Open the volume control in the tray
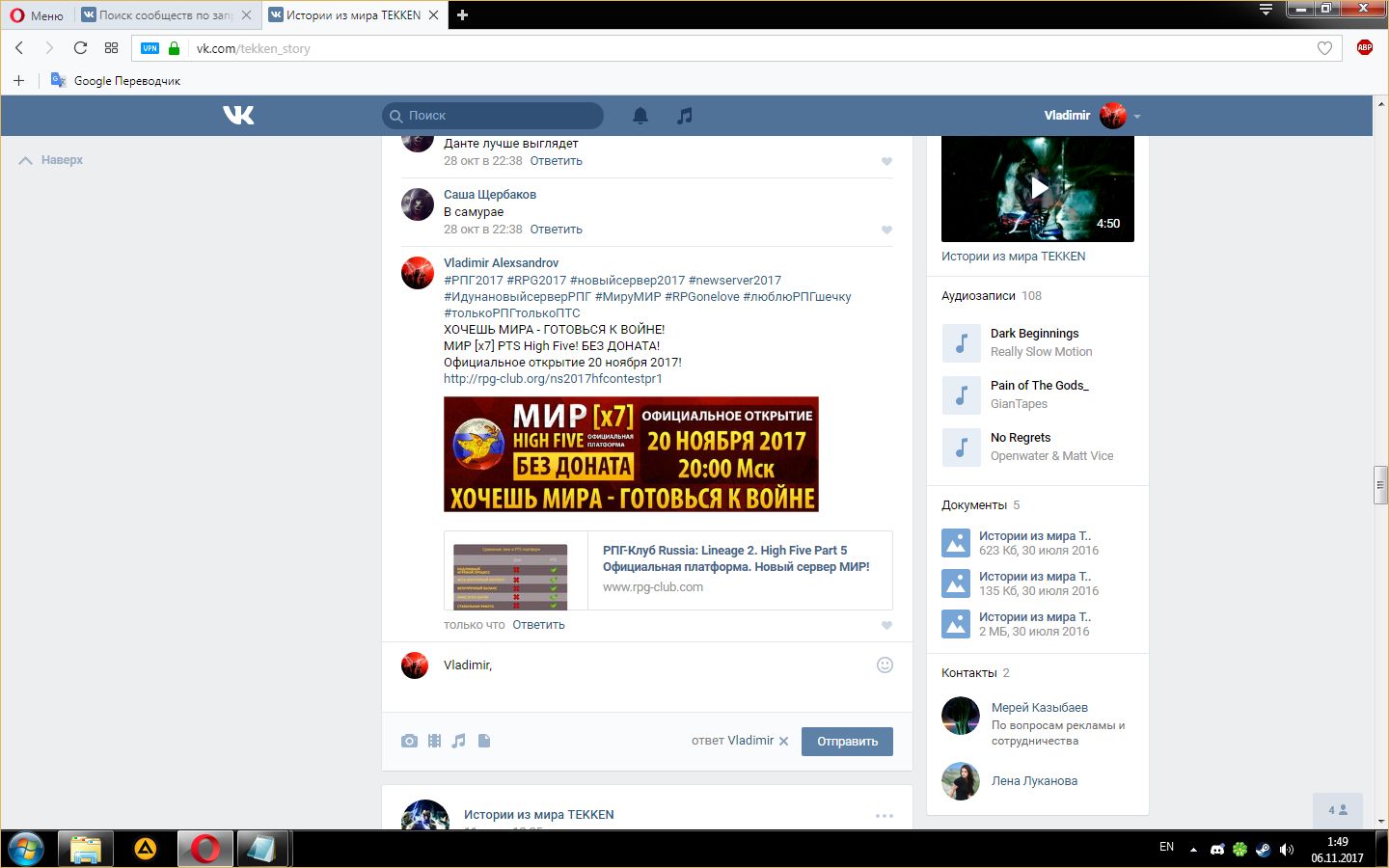Image resolution: width=1389 pixels, height=868 pixels. (x=1286, y=850)
